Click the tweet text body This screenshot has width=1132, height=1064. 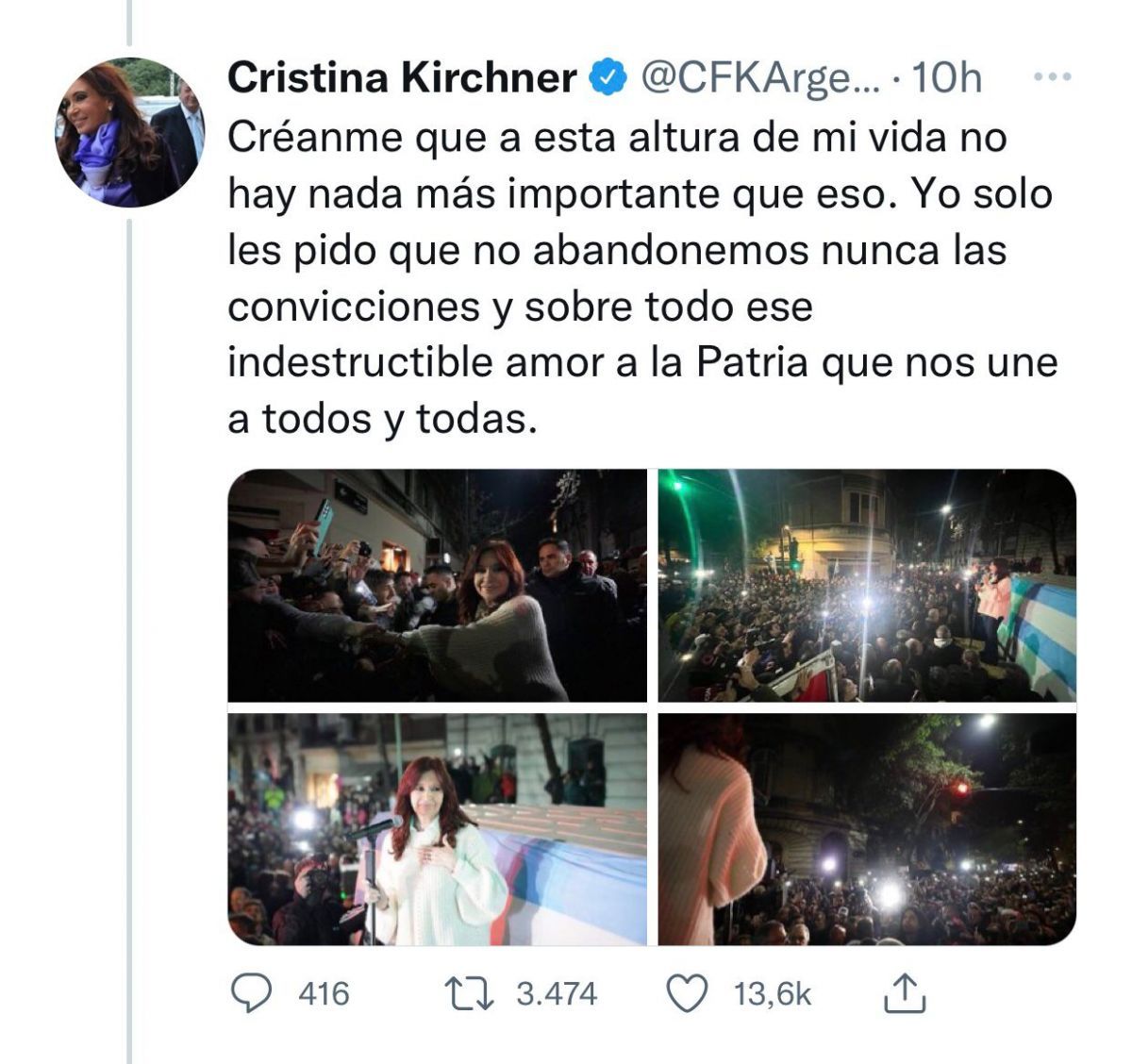(643, 278)
